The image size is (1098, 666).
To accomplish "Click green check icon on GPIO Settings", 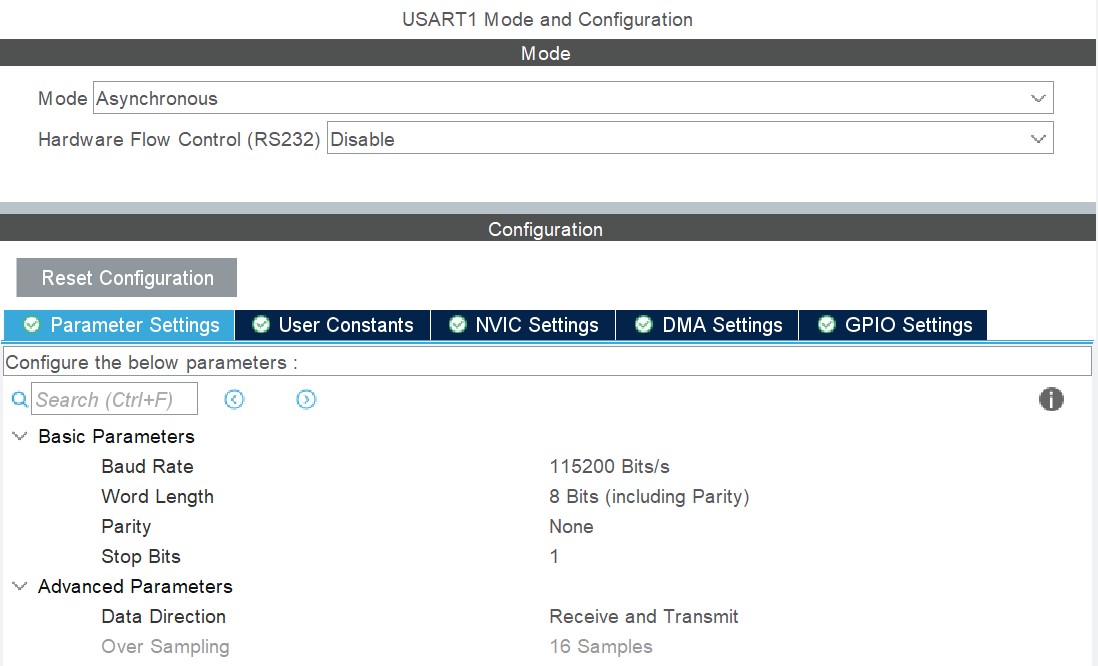I will 827,325.
